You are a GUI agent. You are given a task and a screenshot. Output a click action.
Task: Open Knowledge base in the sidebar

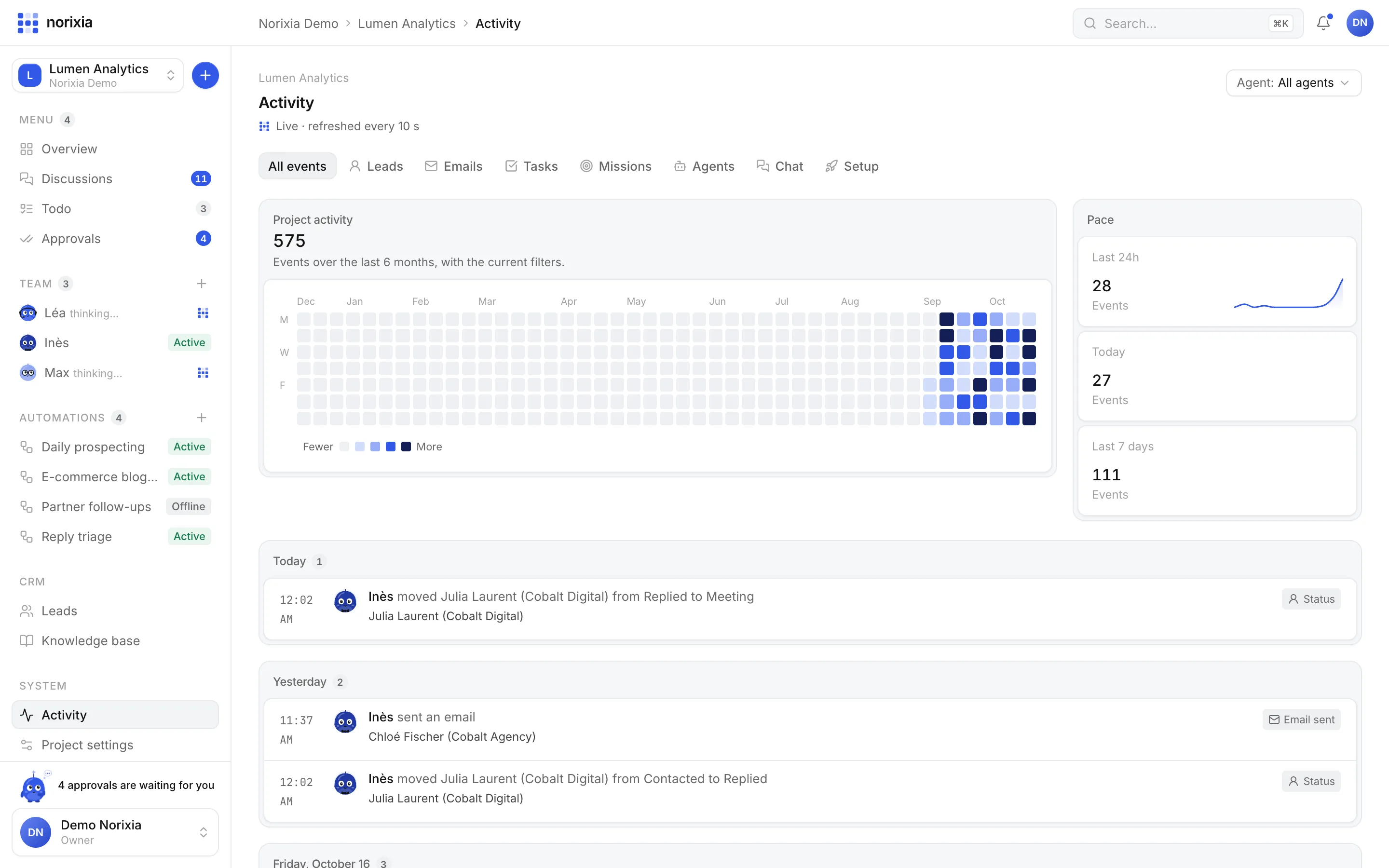(115, 641)
